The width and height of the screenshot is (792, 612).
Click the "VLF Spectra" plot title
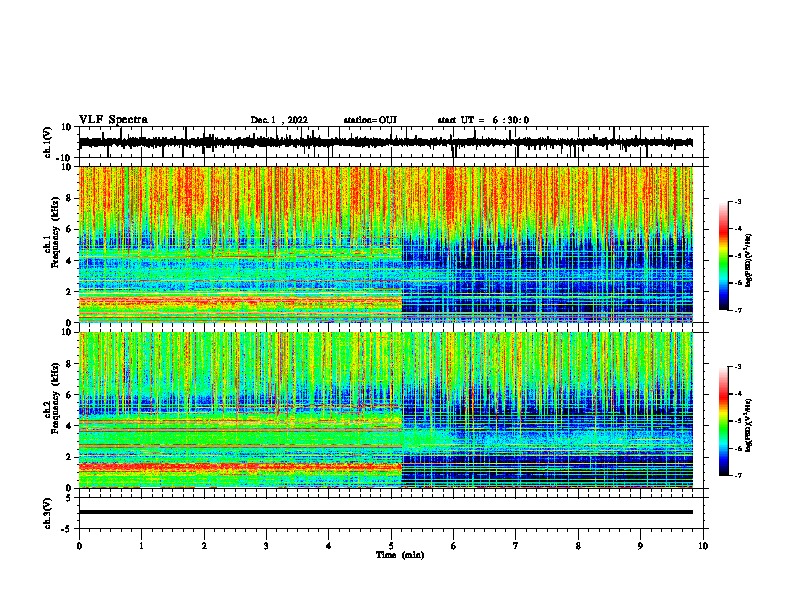tap(113, 120)
